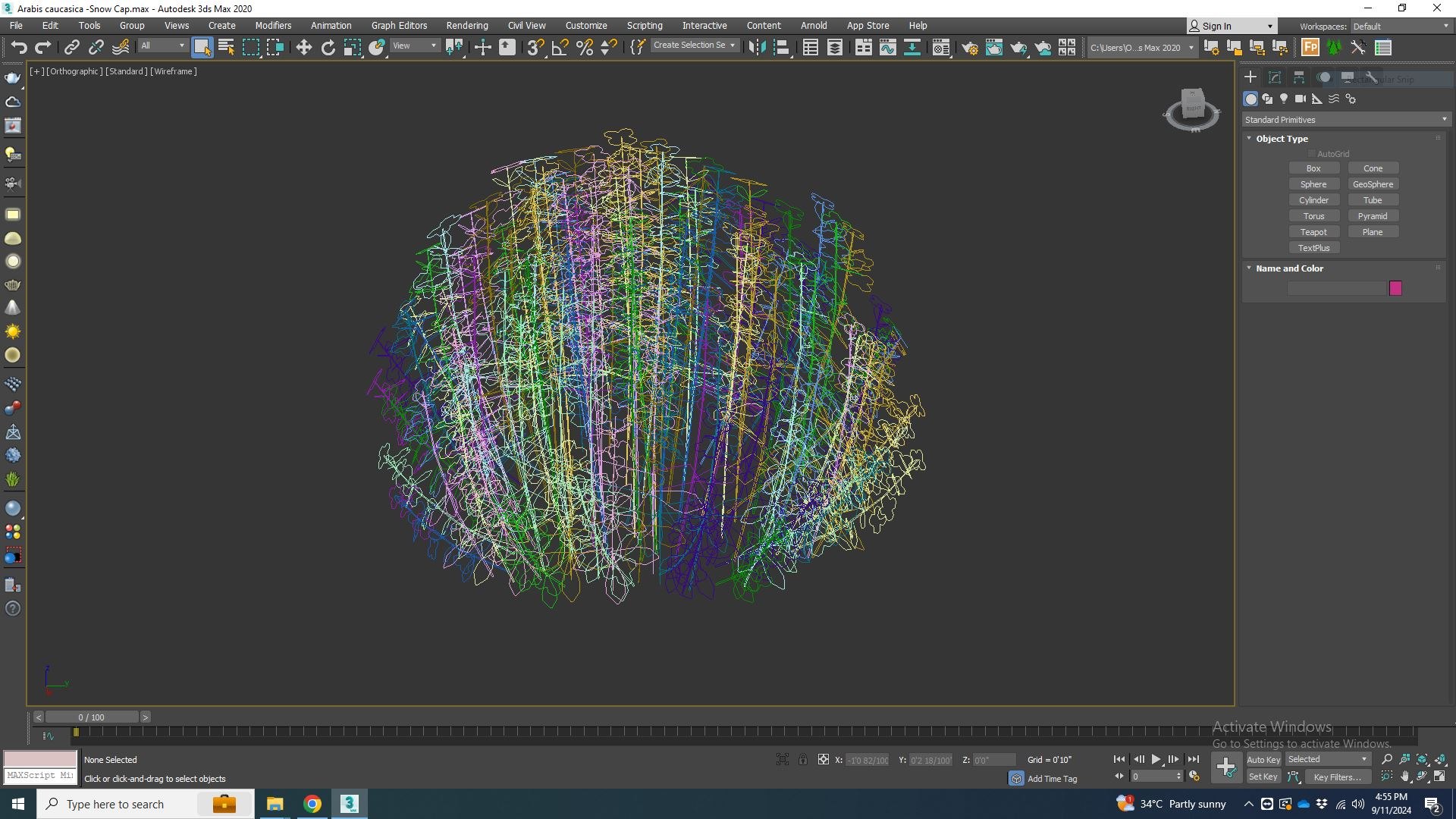
Task: Open the Scripting menu
Action: click(x=645, y=26)
